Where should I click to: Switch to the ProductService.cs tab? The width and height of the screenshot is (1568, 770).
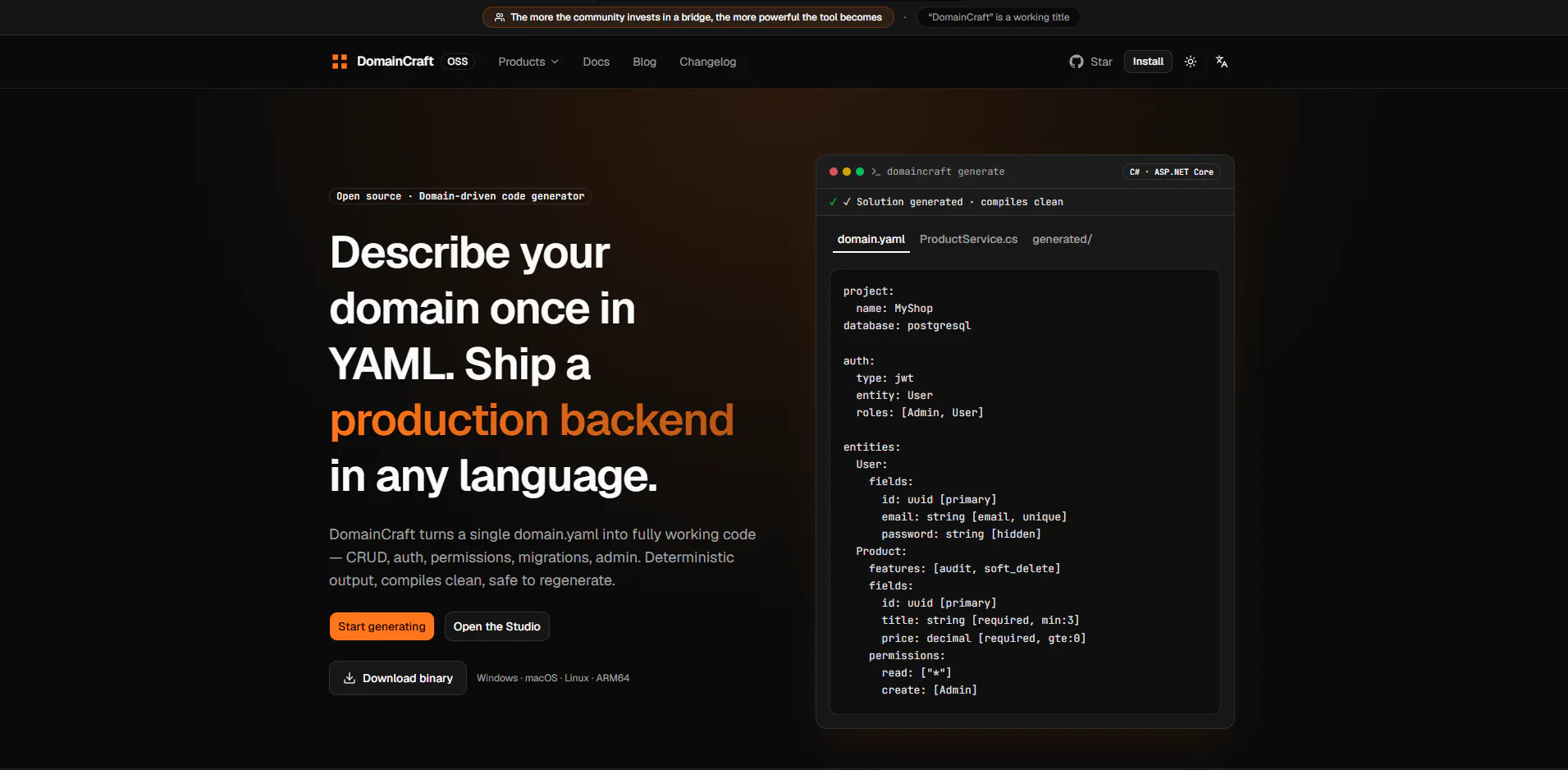tap(969, 239)
